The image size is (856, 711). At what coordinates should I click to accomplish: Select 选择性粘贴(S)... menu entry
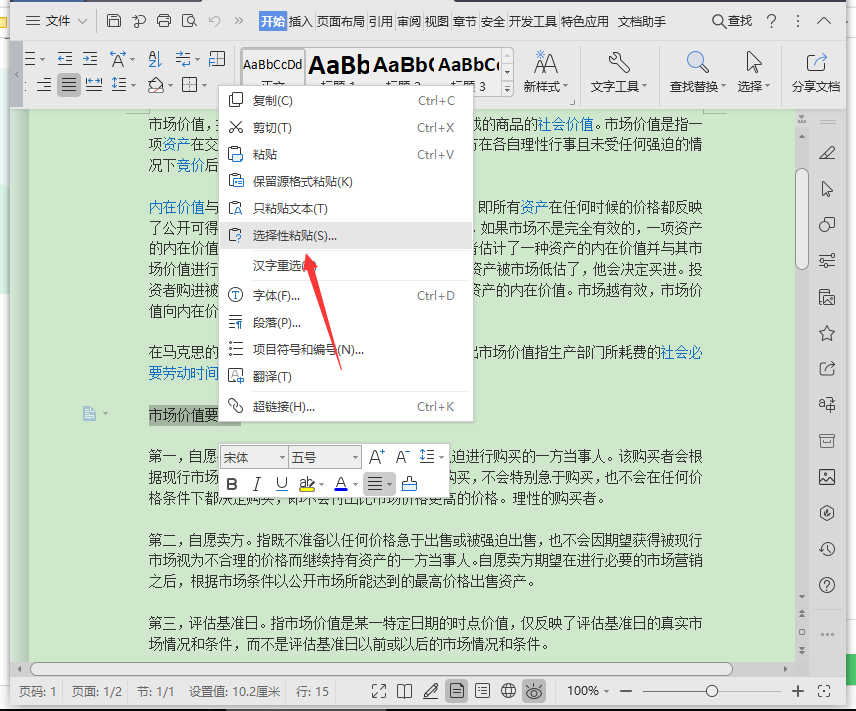346,235
